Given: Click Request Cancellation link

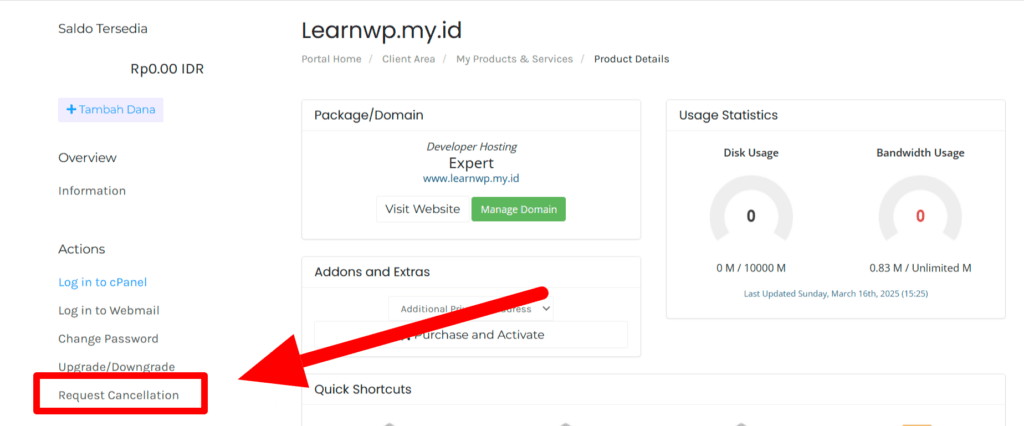Looking at the screenshot, I should [118, 395].
